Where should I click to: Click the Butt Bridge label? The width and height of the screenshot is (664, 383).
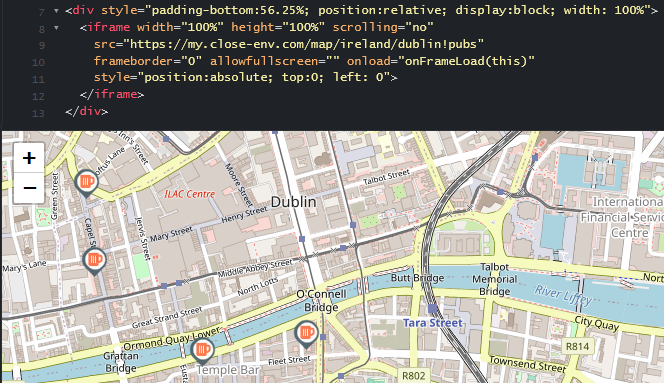point(417,278)
